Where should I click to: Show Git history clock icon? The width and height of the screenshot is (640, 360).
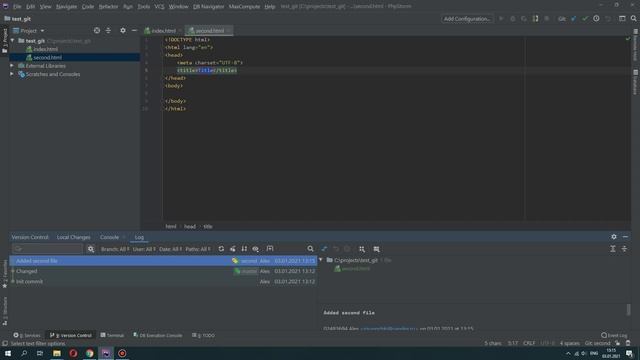596,19
